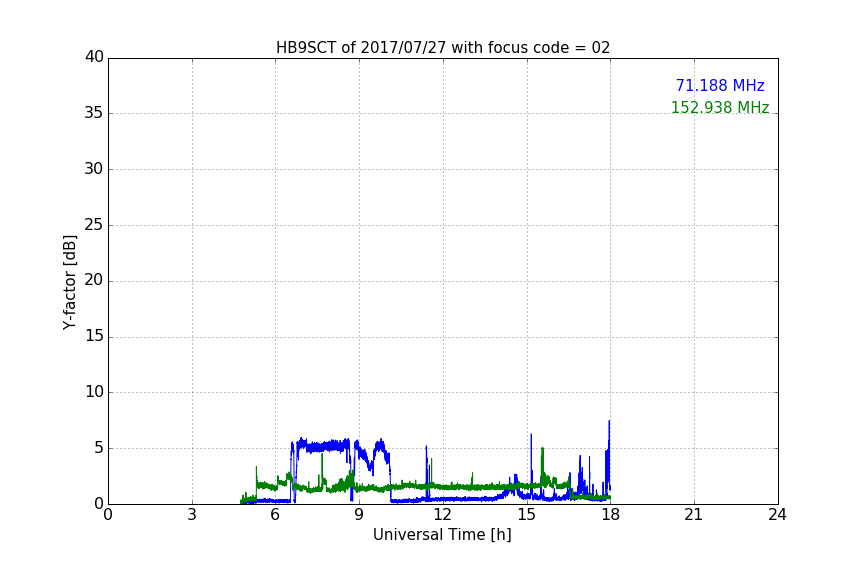
Task: Click the x-axis tick label "6"
Action: point(276,515)
